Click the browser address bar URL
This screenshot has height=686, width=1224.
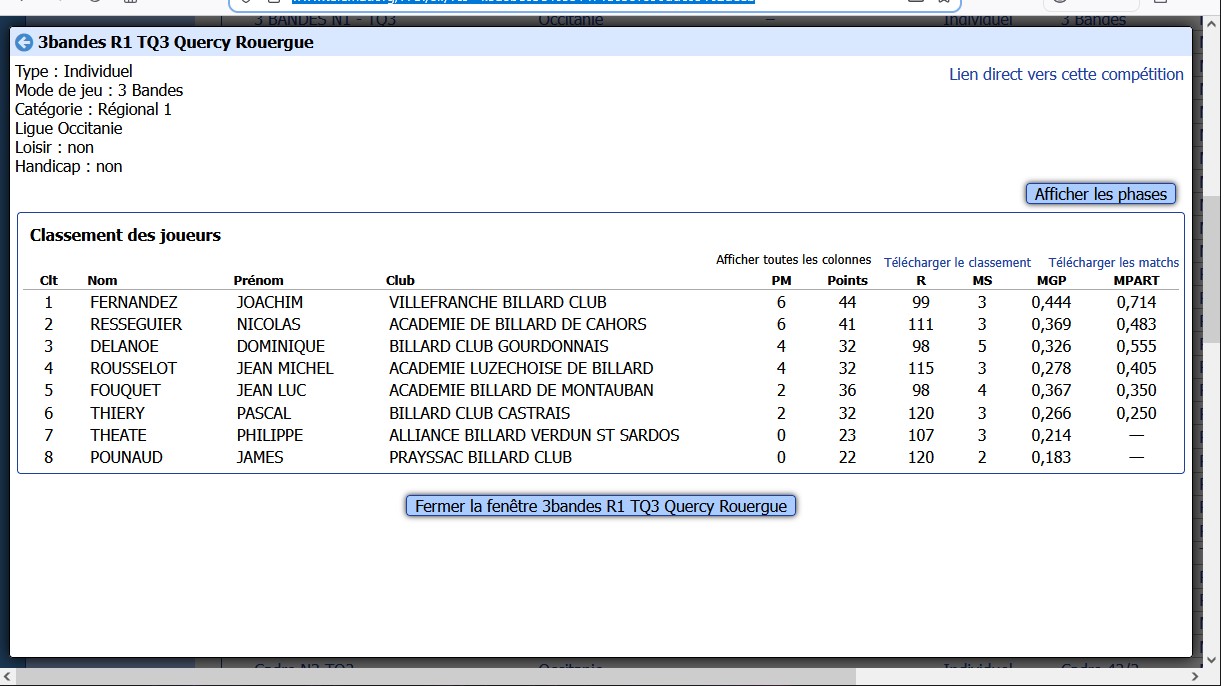point(520,3)
